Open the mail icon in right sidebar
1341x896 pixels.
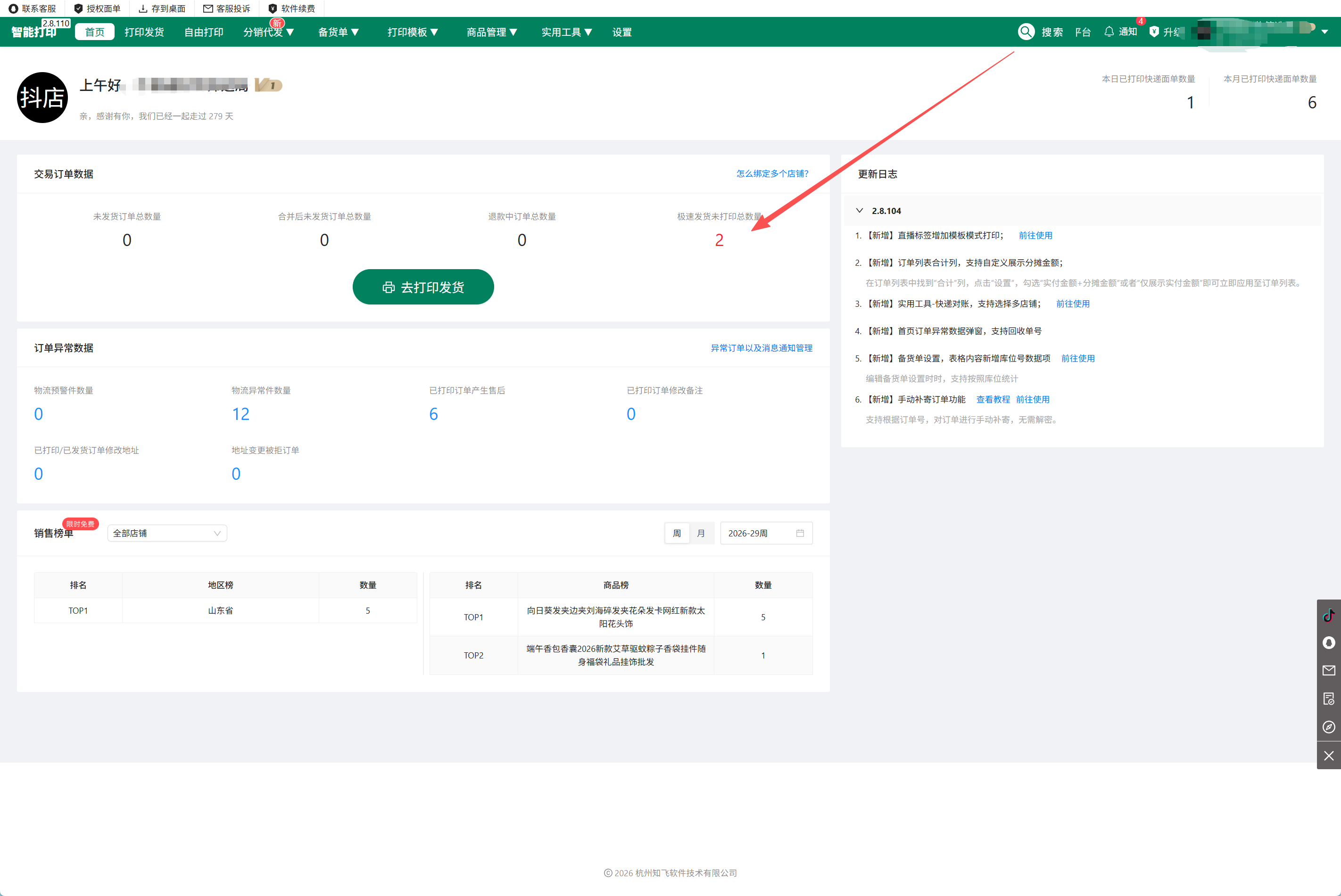pos(1328,670)
